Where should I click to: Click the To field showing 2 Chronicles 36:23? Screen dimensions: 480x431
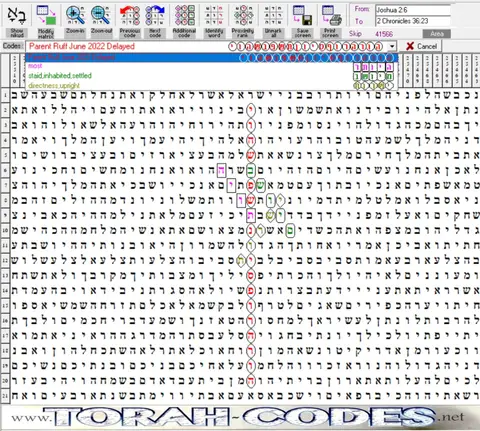point(413,21)
